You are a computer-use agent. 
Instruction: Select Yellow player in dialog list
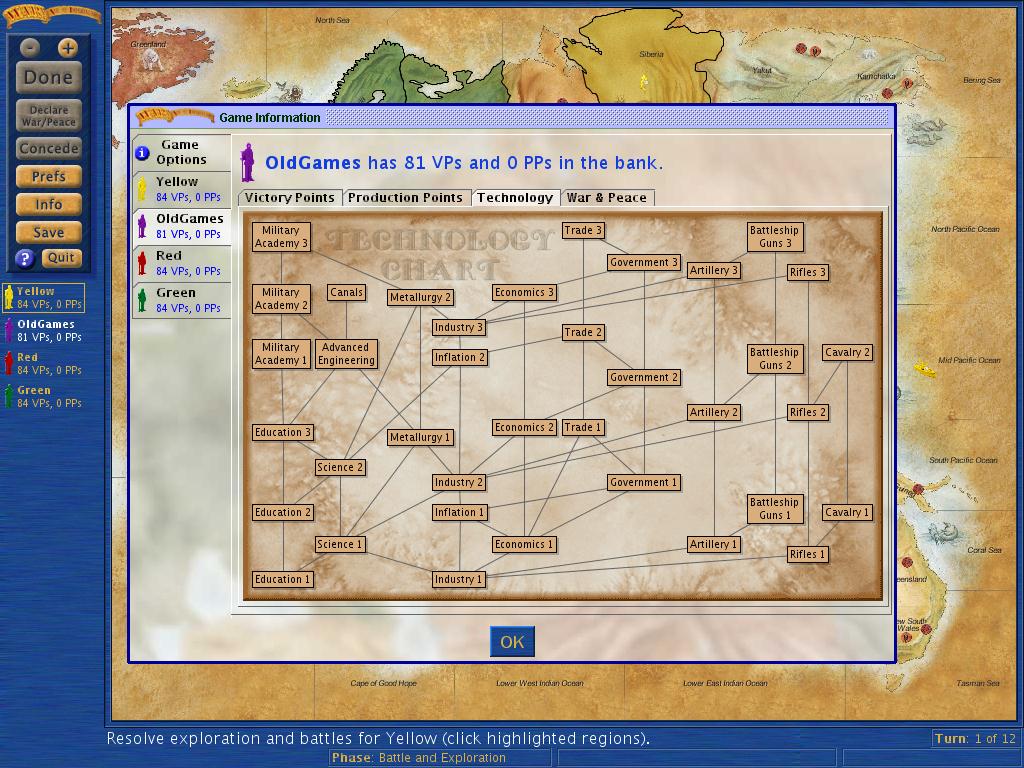coord(182,189)
